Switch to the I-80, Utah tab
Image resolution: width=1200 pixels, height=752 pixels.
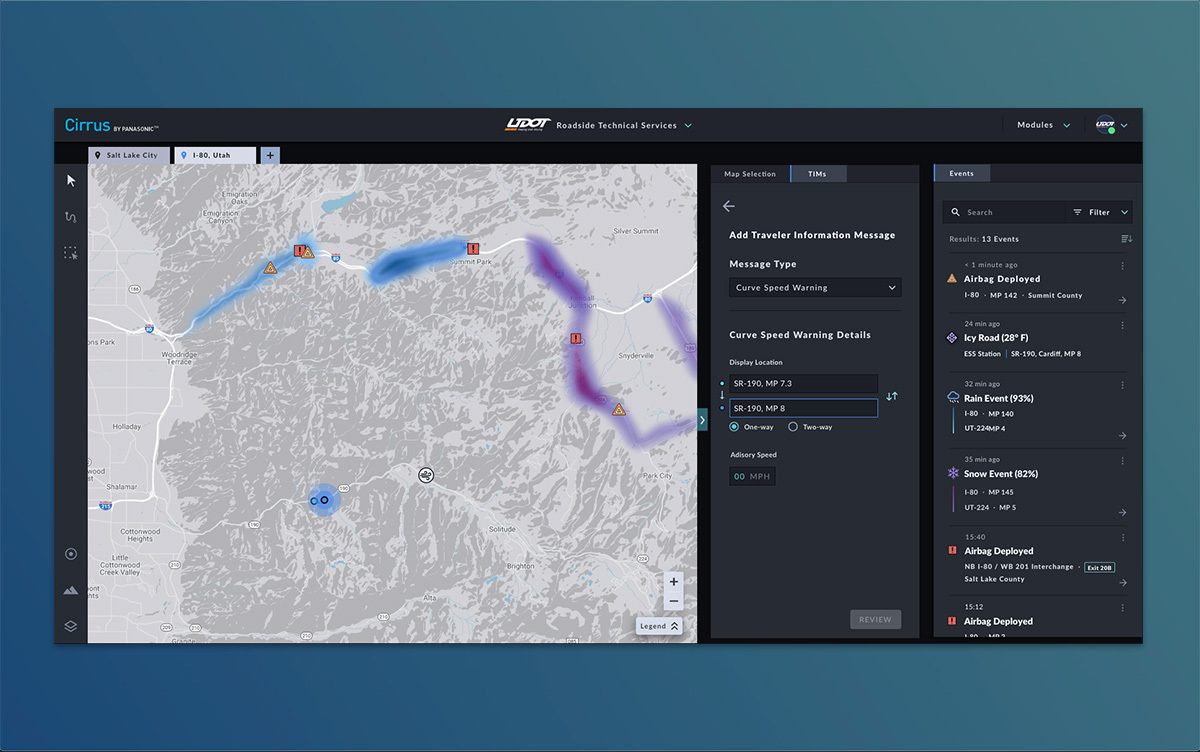coord(215,156)
